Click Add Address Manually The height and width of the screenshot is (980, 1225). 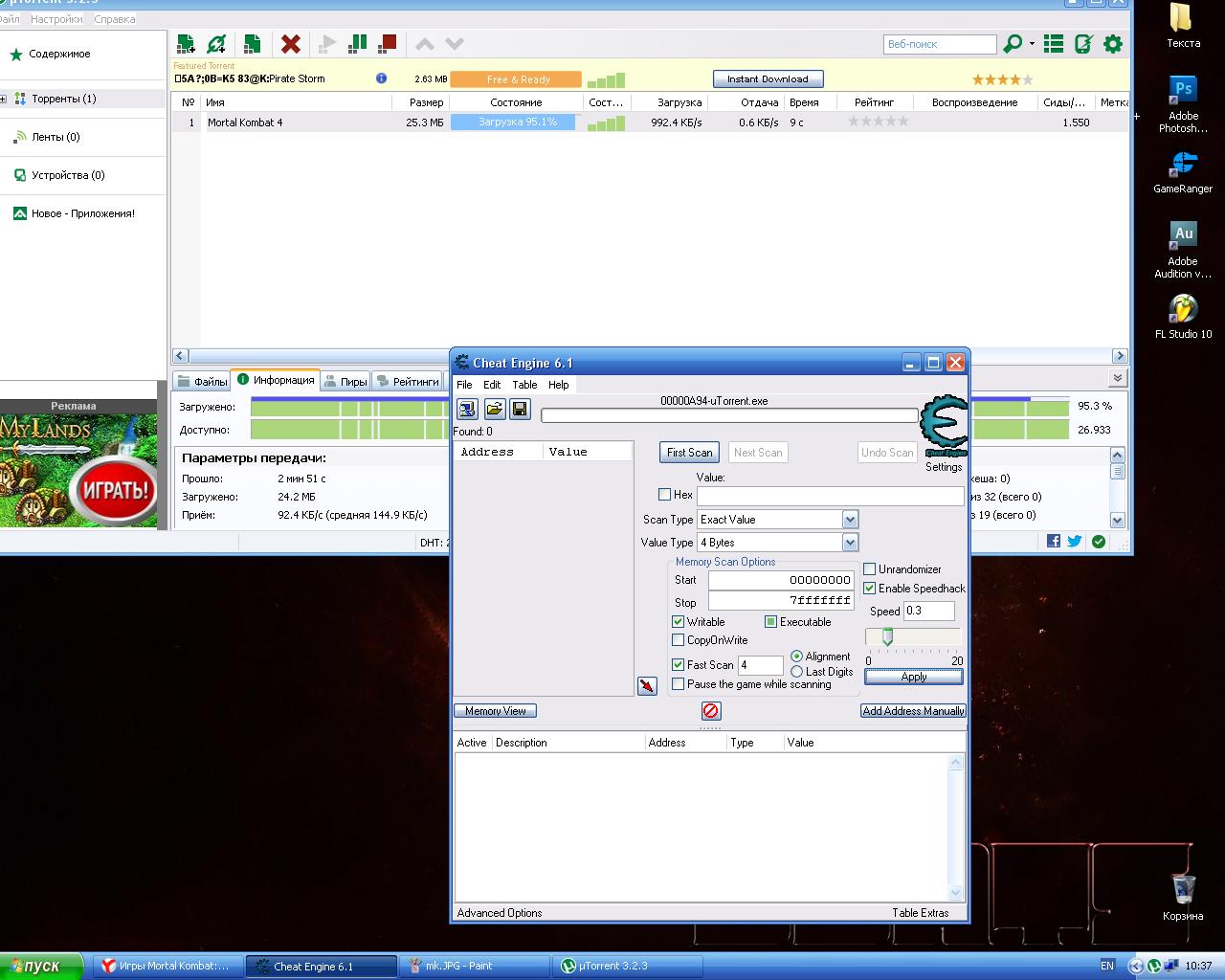(913, 711)
